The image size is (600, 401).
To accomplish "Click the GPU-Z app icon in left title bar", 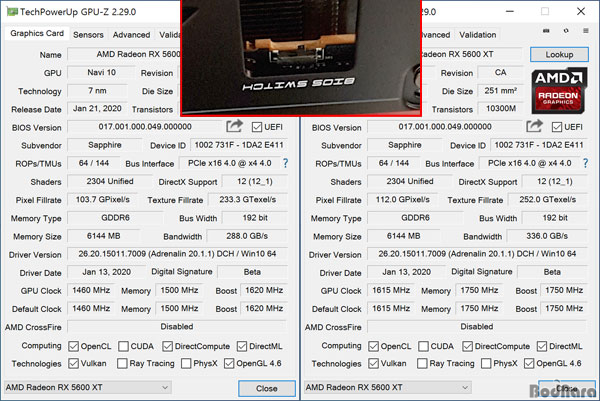I will point(12,11).
